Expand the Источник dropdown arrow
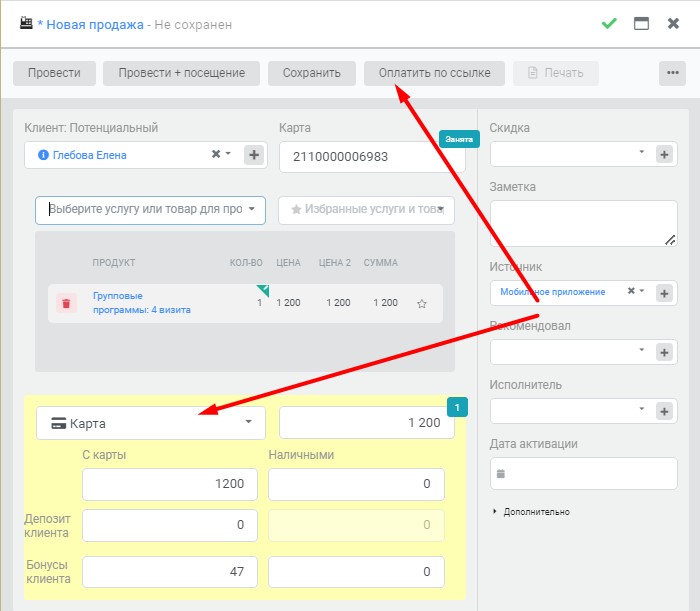 (642, 291)
